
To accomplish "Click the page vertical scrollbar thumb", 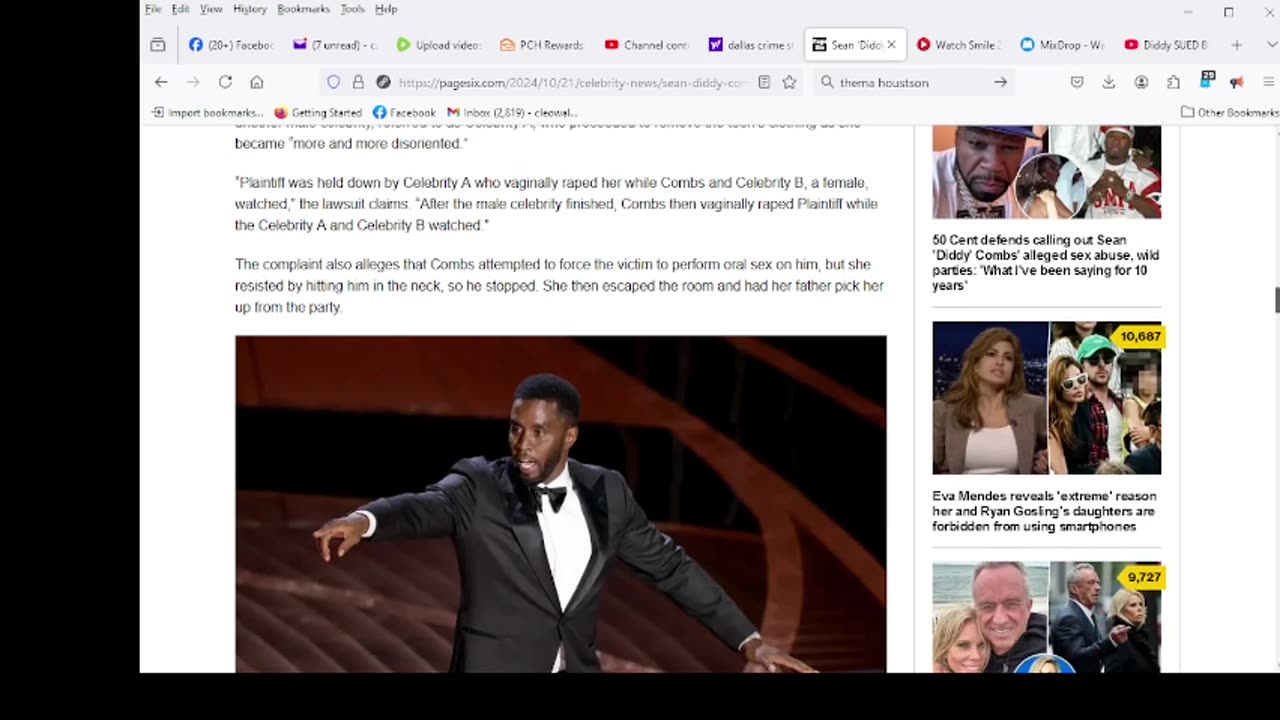I will pyautogui.click(x=1277, y=300).
